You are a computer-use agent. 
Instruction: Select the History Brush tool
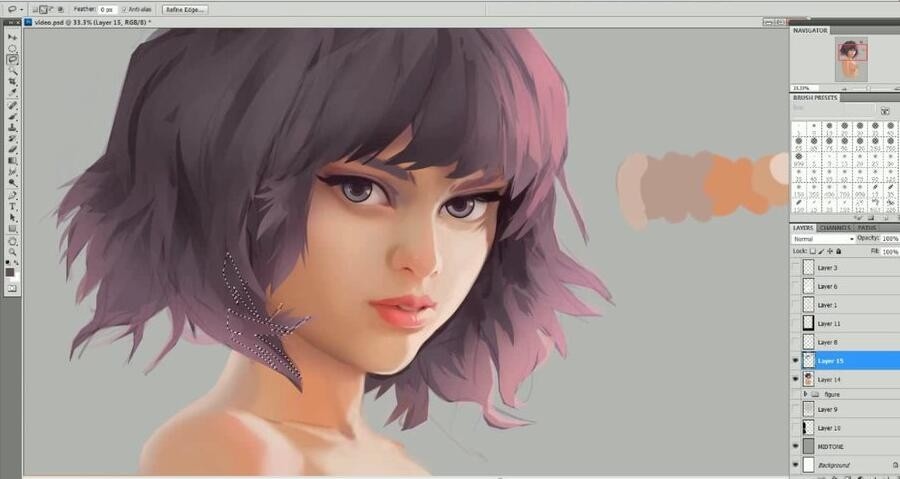[13, 138]
